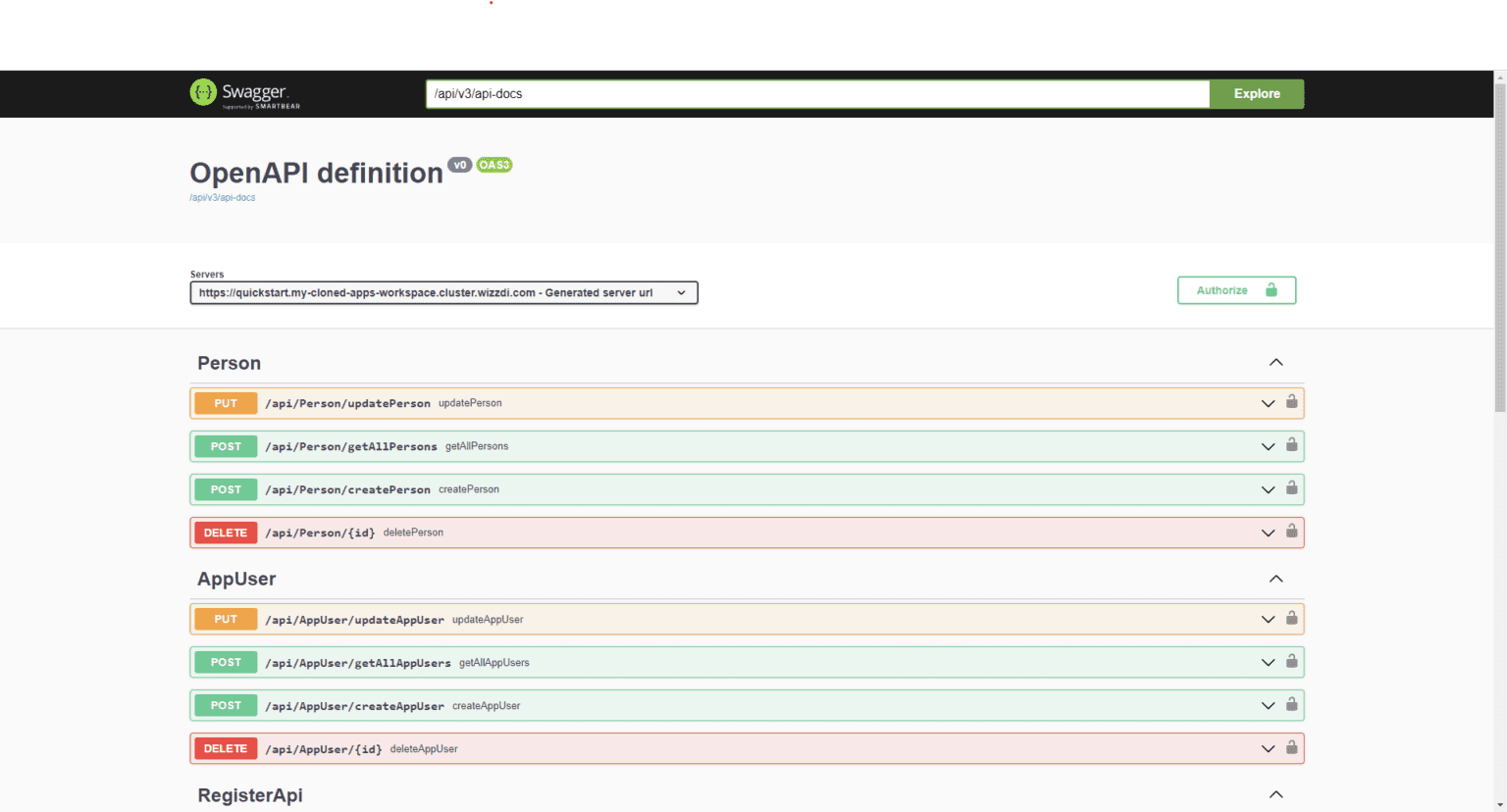Collapse the RegisterApi section

(1275, 794)
